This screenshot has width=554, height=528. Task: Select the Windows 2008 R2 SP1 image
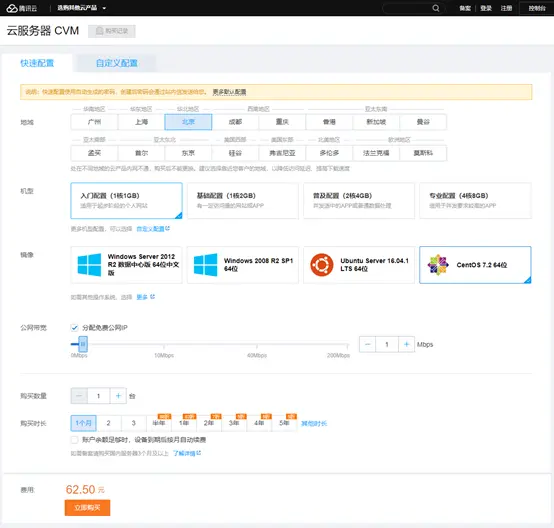pyautogui.click(x=243, y=265)
